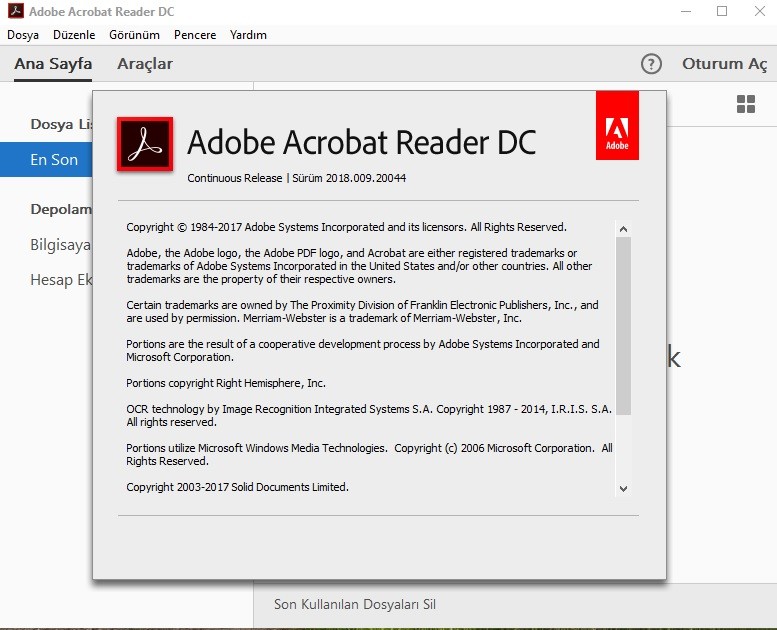Open the Düzenle menu

[74, 35]
